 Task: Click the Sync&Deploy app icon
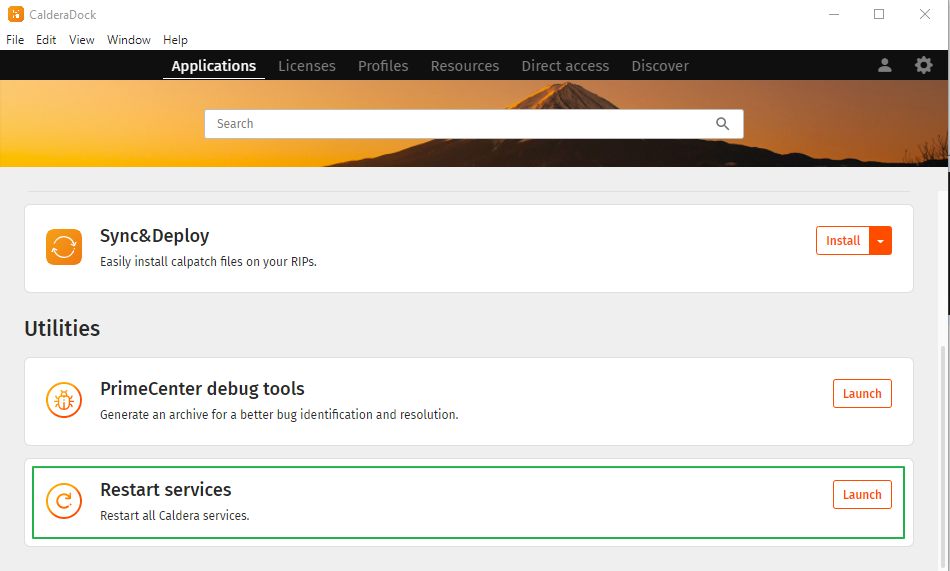64,247
